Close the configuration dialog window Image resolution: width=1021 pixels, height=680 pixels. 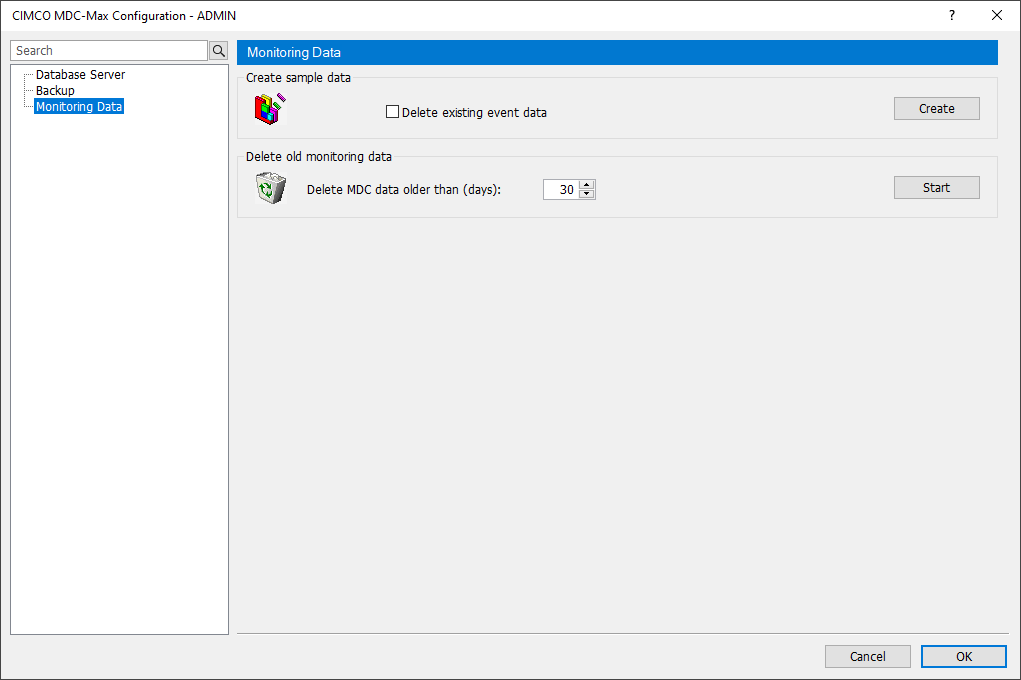997,15
